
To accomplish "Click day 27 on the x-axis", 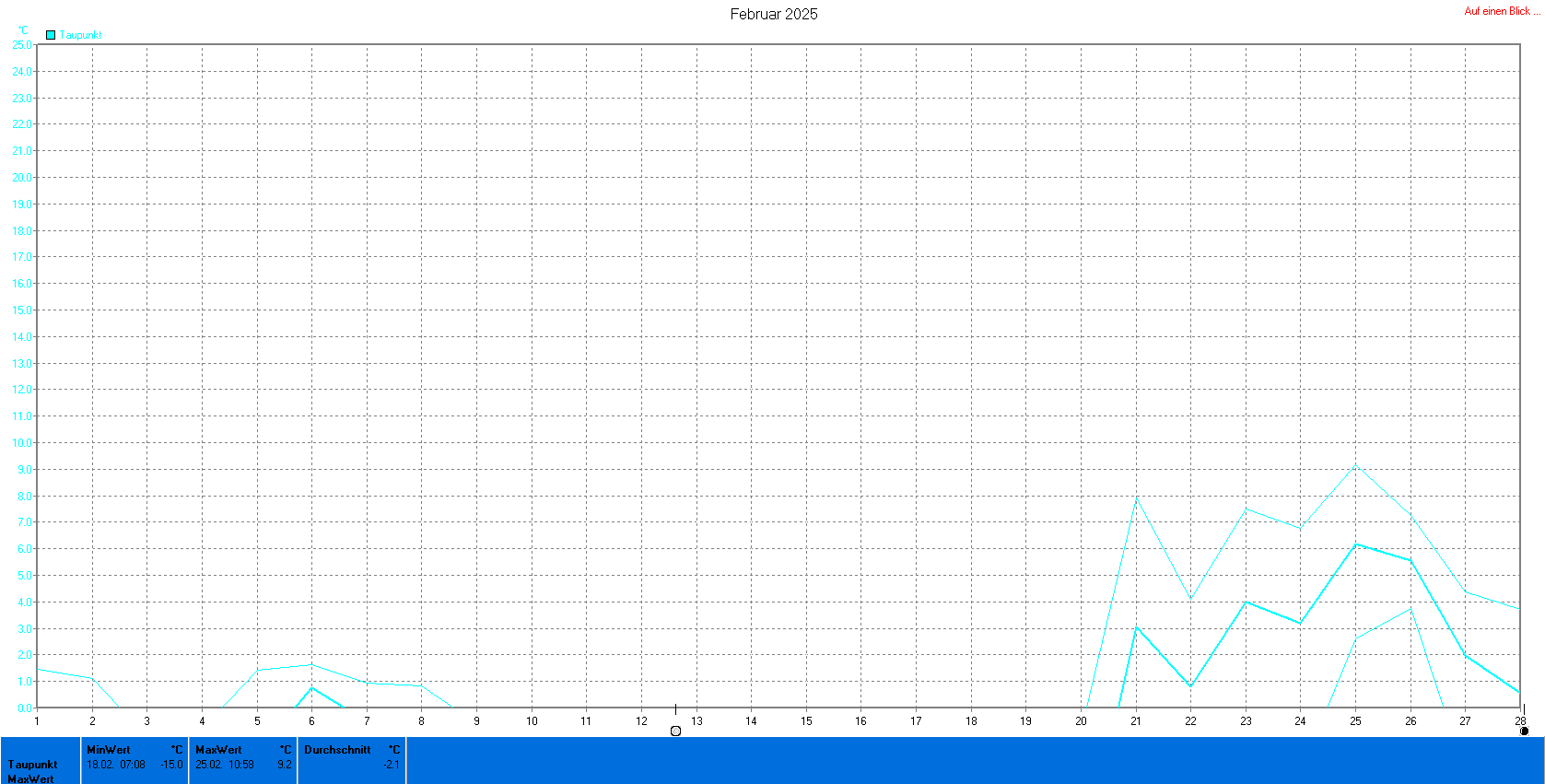I will point(1465,720).
